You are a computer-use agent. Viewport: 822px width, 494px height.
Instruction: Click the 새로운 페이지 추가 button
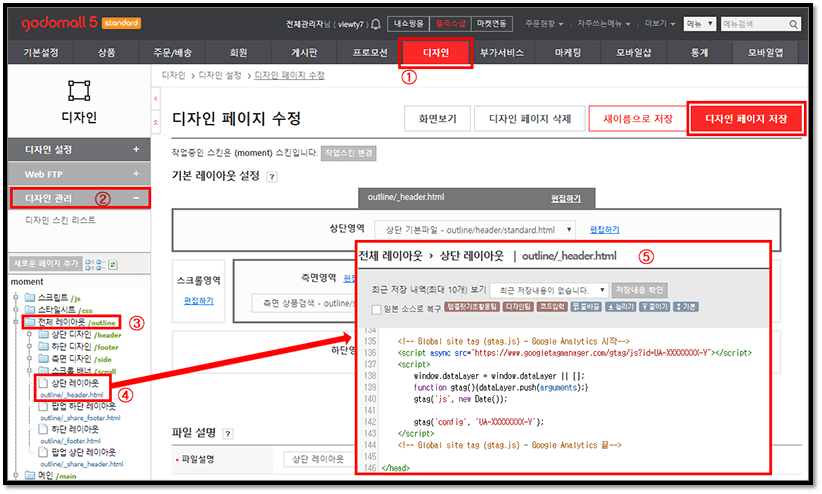pyautogui.click(x=46, y=264)
